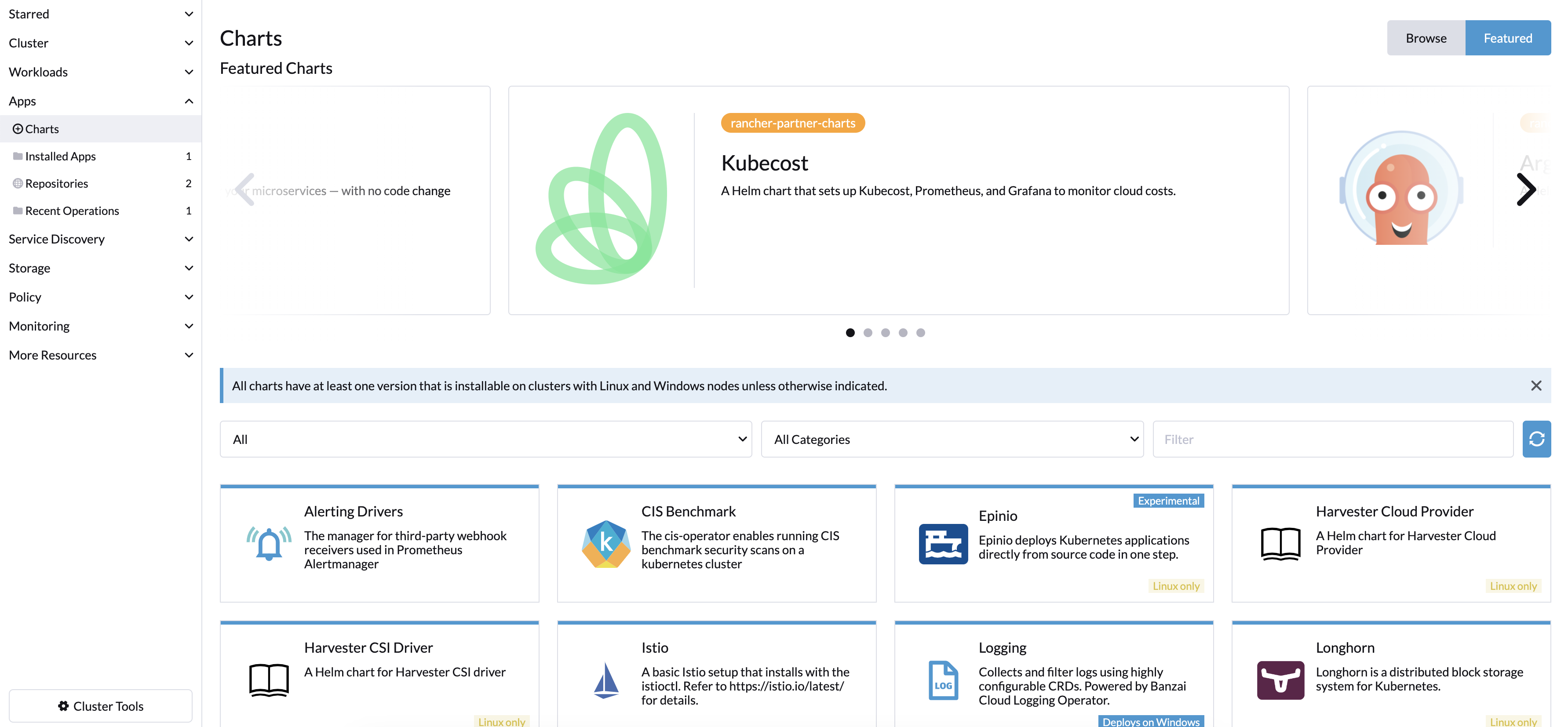The height and width of the screenshot is (727, 1568).
Task: Dismiss the Linux and Windows info banner
Action: (x=1536, y=385)
